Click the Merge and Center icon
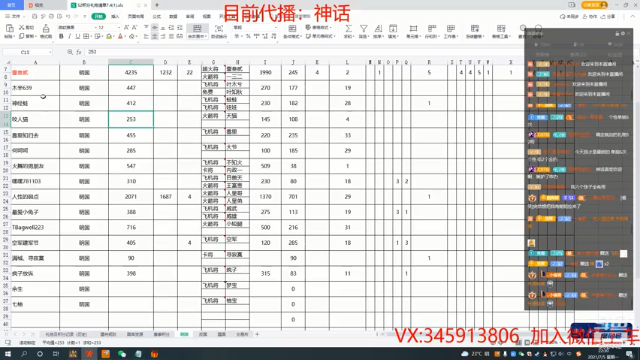640x360 pixels. [197, 28]
